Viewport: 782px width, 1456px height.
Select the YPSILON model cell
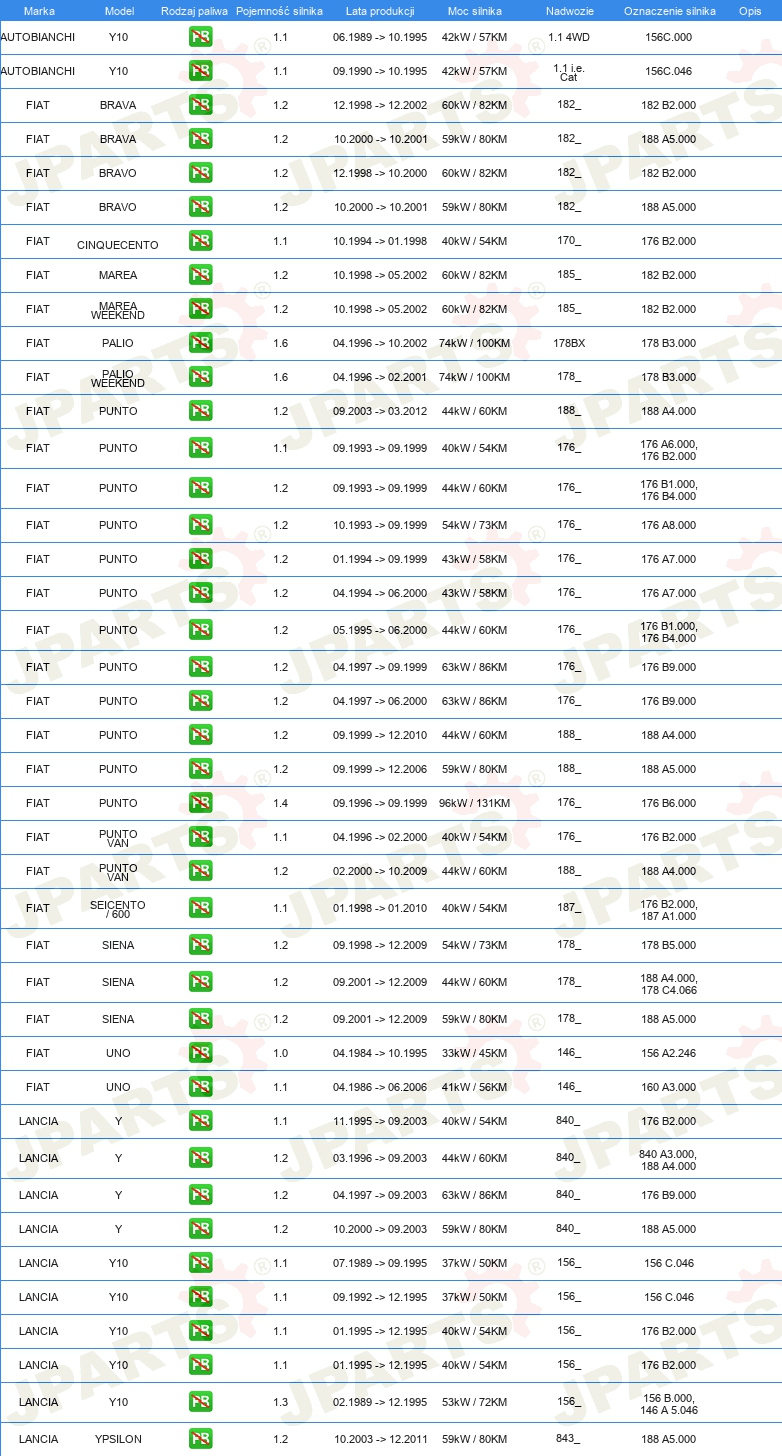click(x=118, y=1439)
